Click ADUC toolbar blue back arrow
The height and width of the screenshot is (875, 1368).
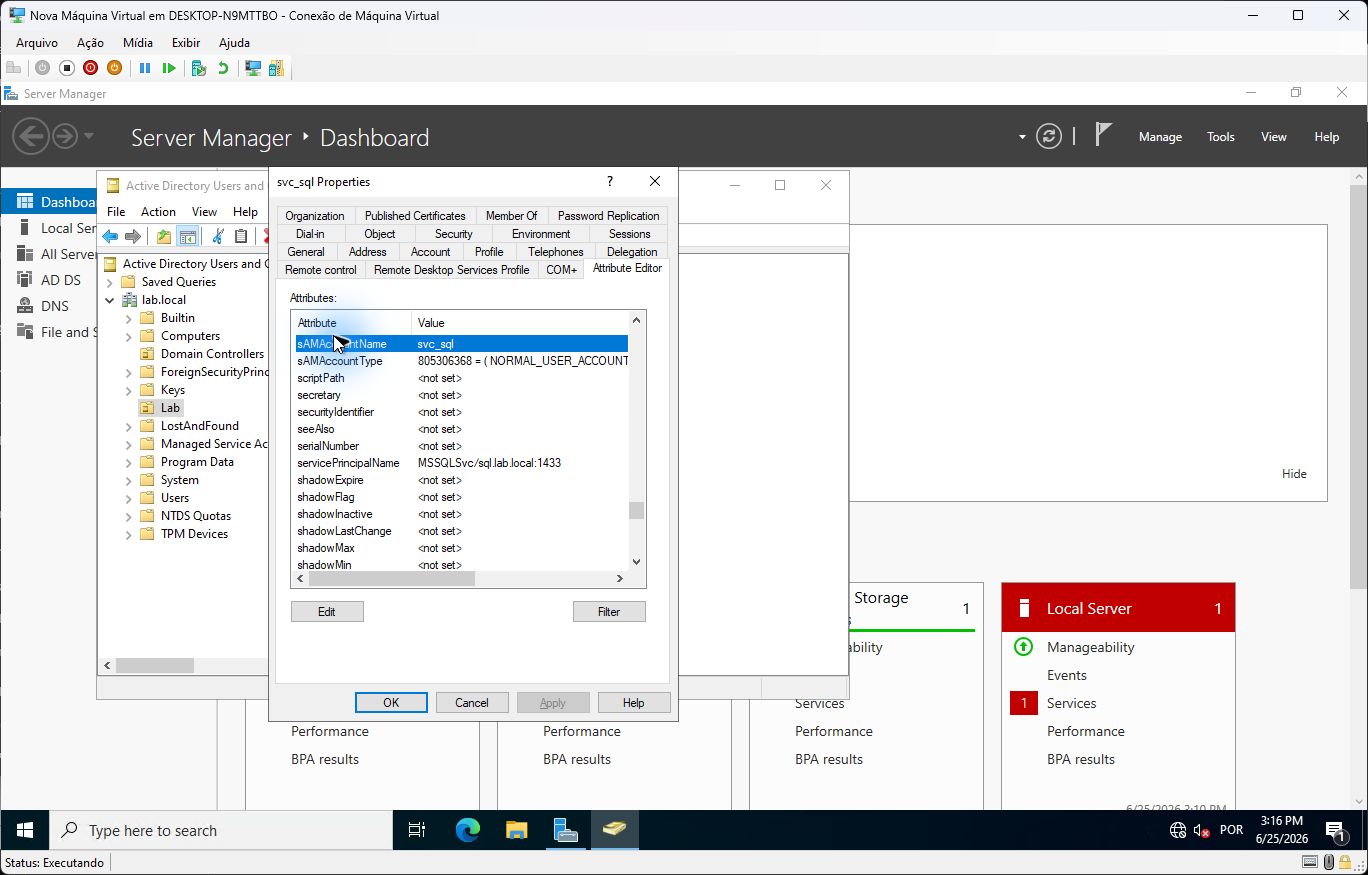coord(110,236)
